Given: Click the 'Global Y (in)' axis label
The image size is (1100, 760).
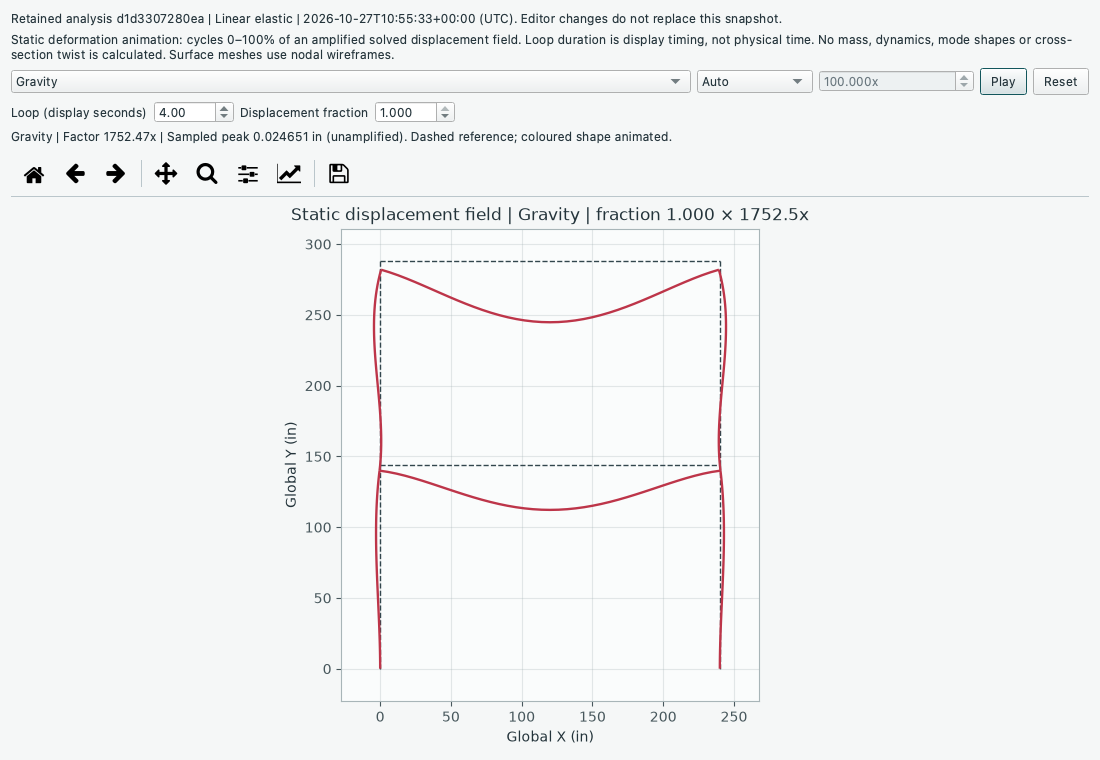Looking at the screenshot, I should [x=290, y=465].
